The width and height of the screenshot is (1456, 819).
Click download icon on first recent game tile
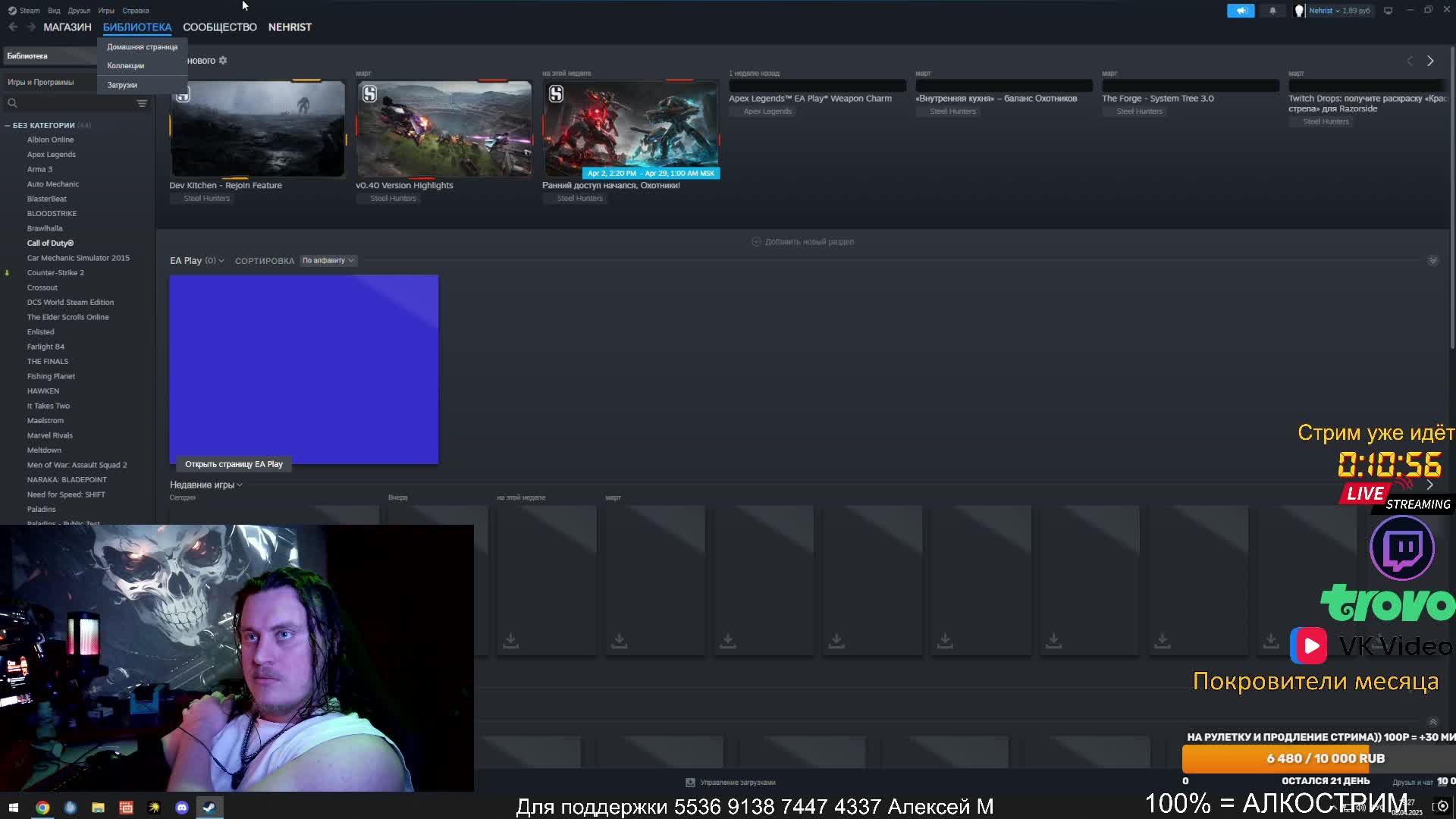510,641
